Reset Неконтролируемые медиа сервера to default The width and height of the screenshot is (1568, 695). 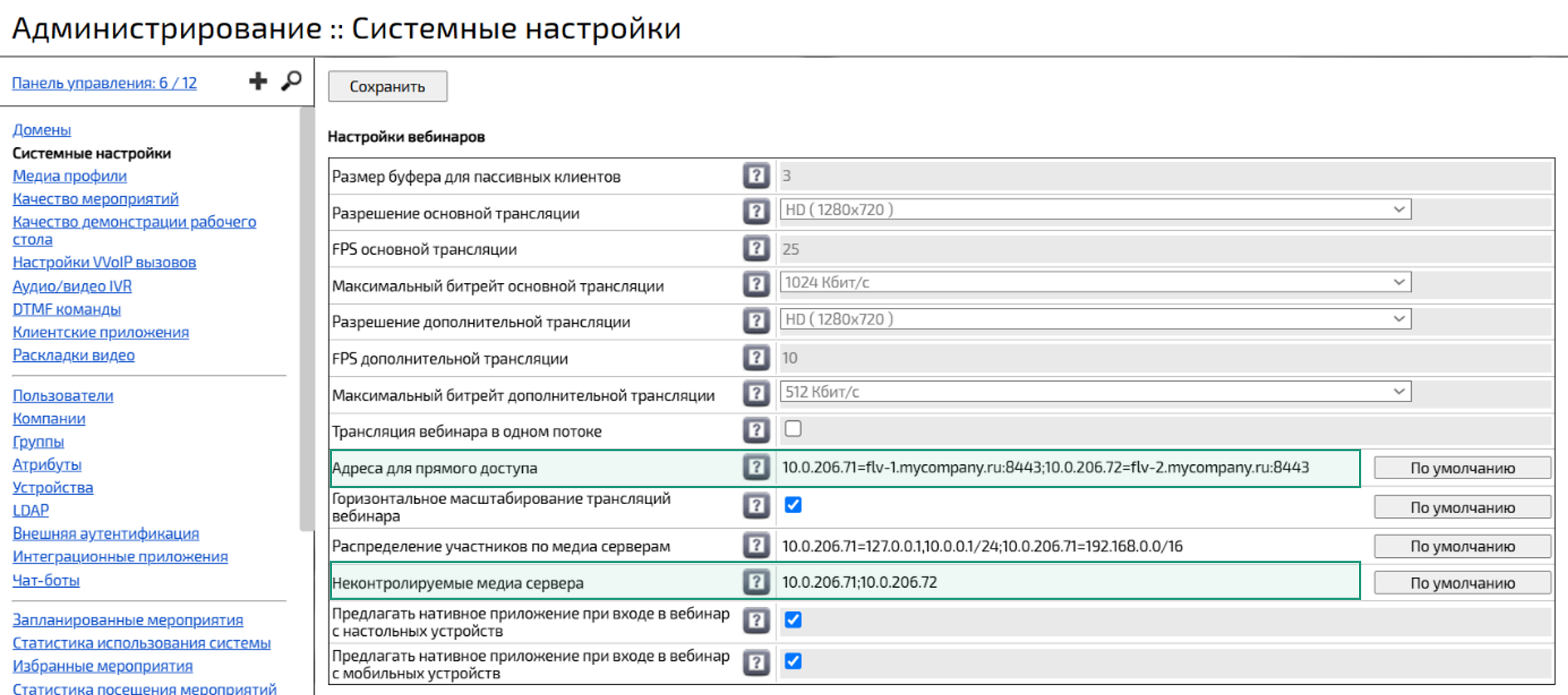[1462, 583]
